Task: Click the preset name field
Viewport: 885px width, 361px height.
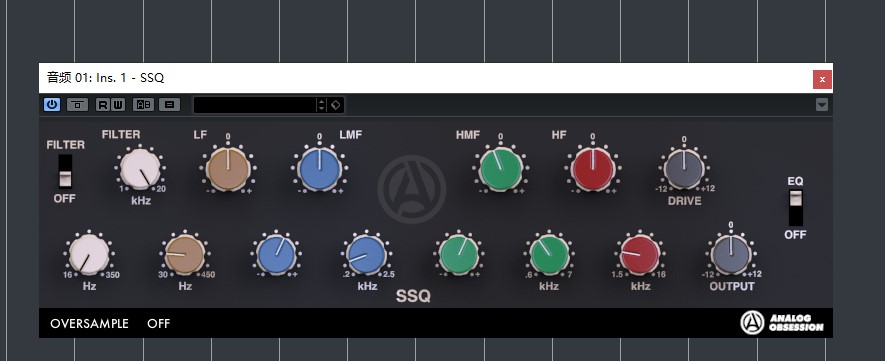Action: pos(255,105)
